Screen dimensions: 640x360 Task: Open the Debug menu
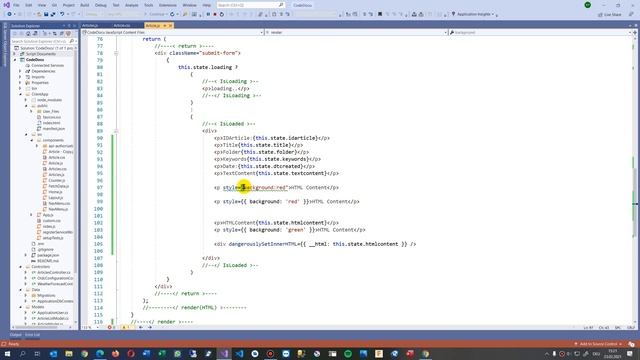click(x=100, y=5)
